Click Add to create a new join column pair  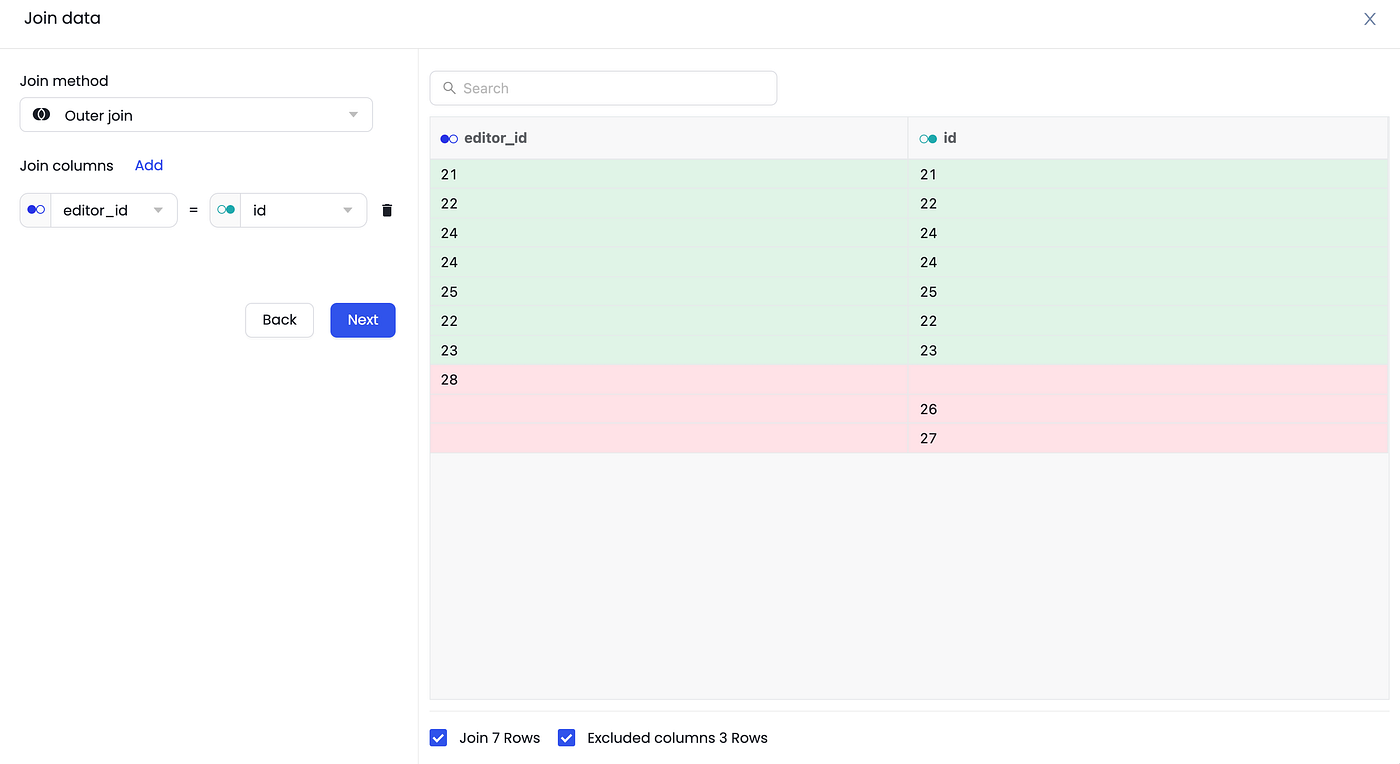(x=148, y=165)
